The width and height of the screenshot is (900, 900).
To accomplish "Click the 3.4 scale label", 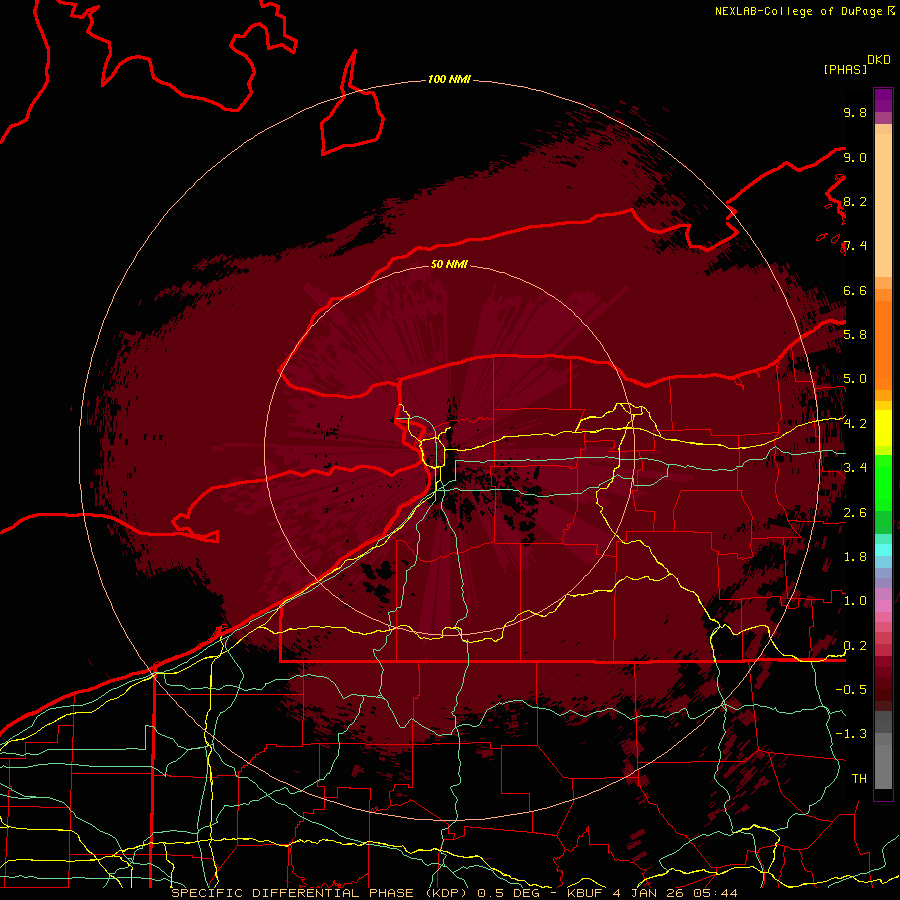I will [x=855, y=467].
